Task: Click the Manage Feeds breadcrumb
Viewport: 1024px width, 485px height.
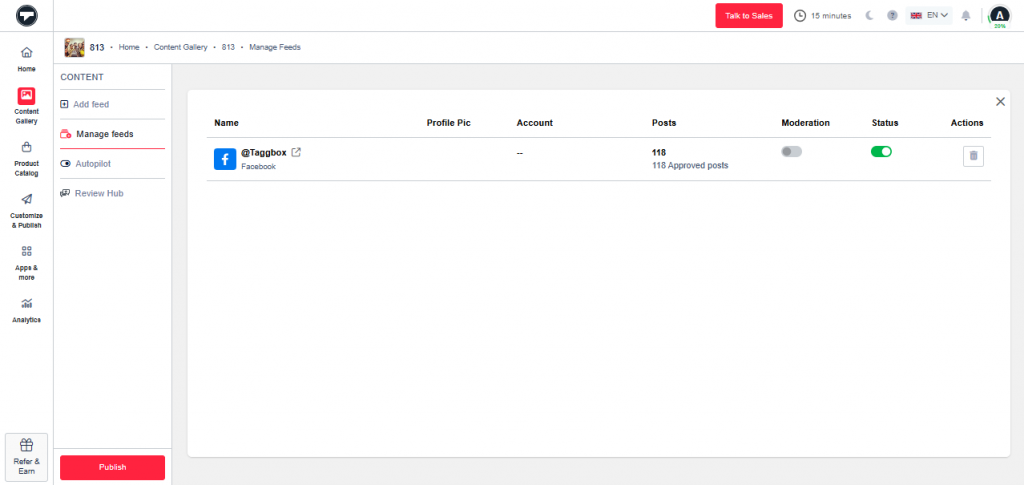Action: pyautogui.click(x=275, y=48)
